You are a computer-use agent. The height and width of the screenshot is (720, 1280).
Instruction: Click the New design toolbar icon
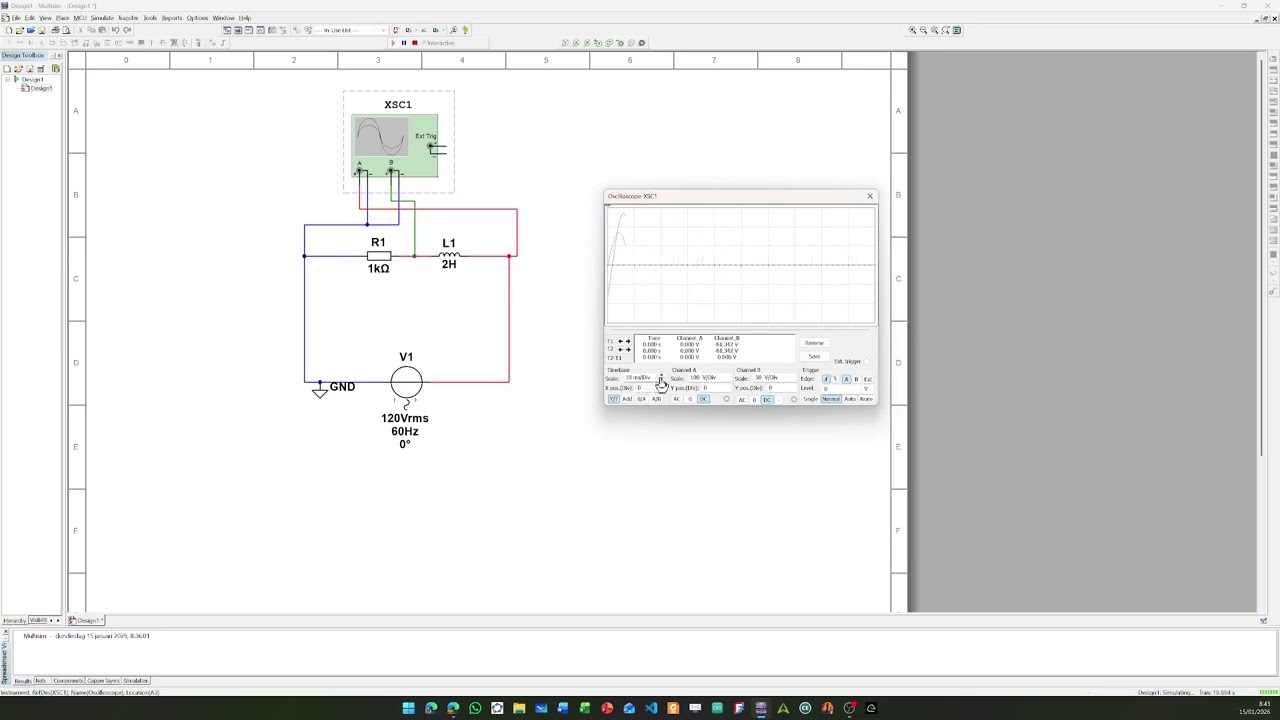[x=9, y=30]
